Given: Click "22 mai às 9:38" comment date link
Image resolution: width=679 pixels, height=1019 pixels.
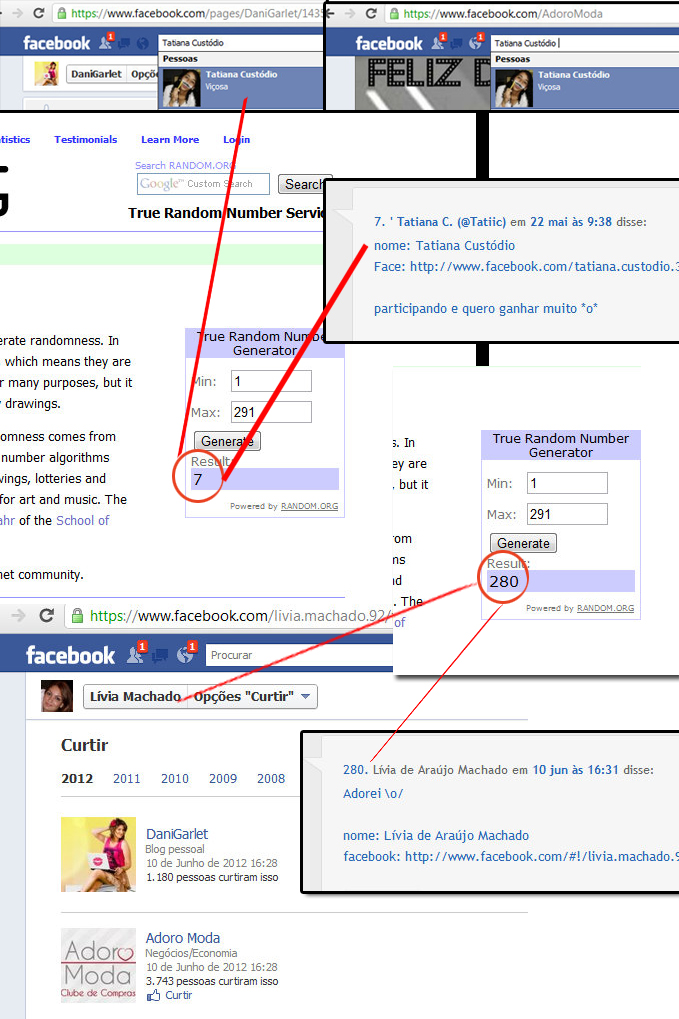Looking at the screenshot, I should 571,222.
